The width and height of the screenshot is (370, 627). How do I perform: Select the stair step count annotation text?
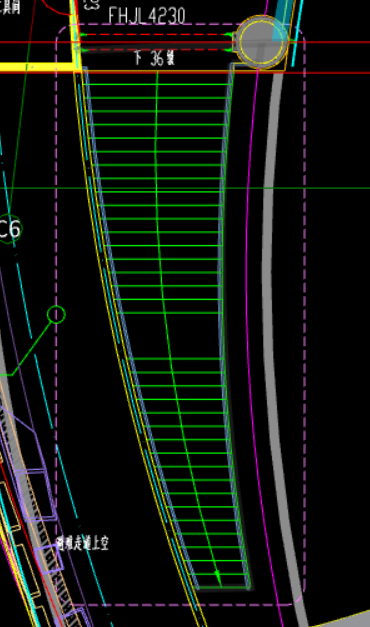click(x=154, y=59)
